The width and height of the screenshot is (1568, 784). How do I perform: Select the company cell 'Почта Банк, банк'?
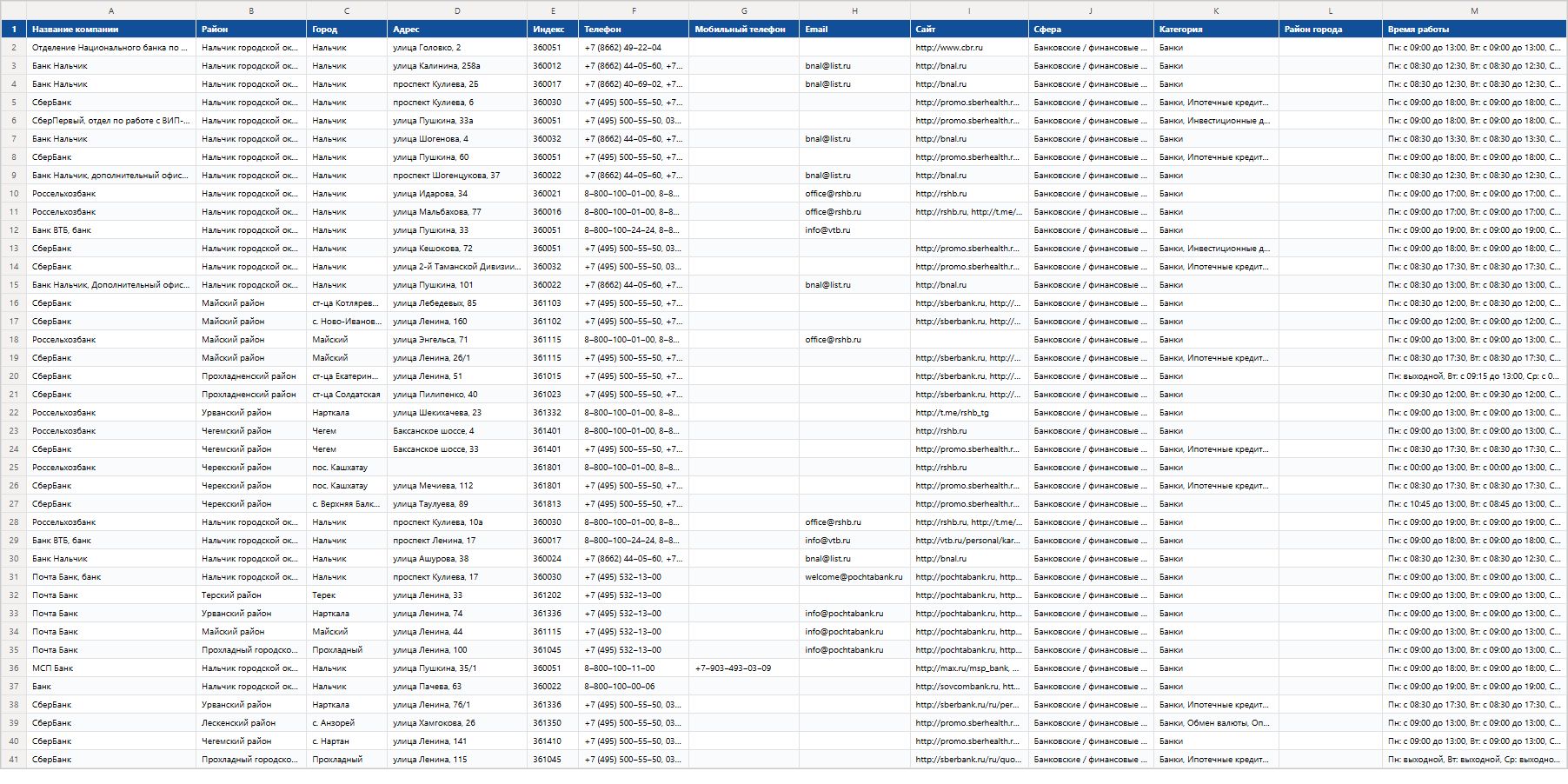click(x=111, y=577)
